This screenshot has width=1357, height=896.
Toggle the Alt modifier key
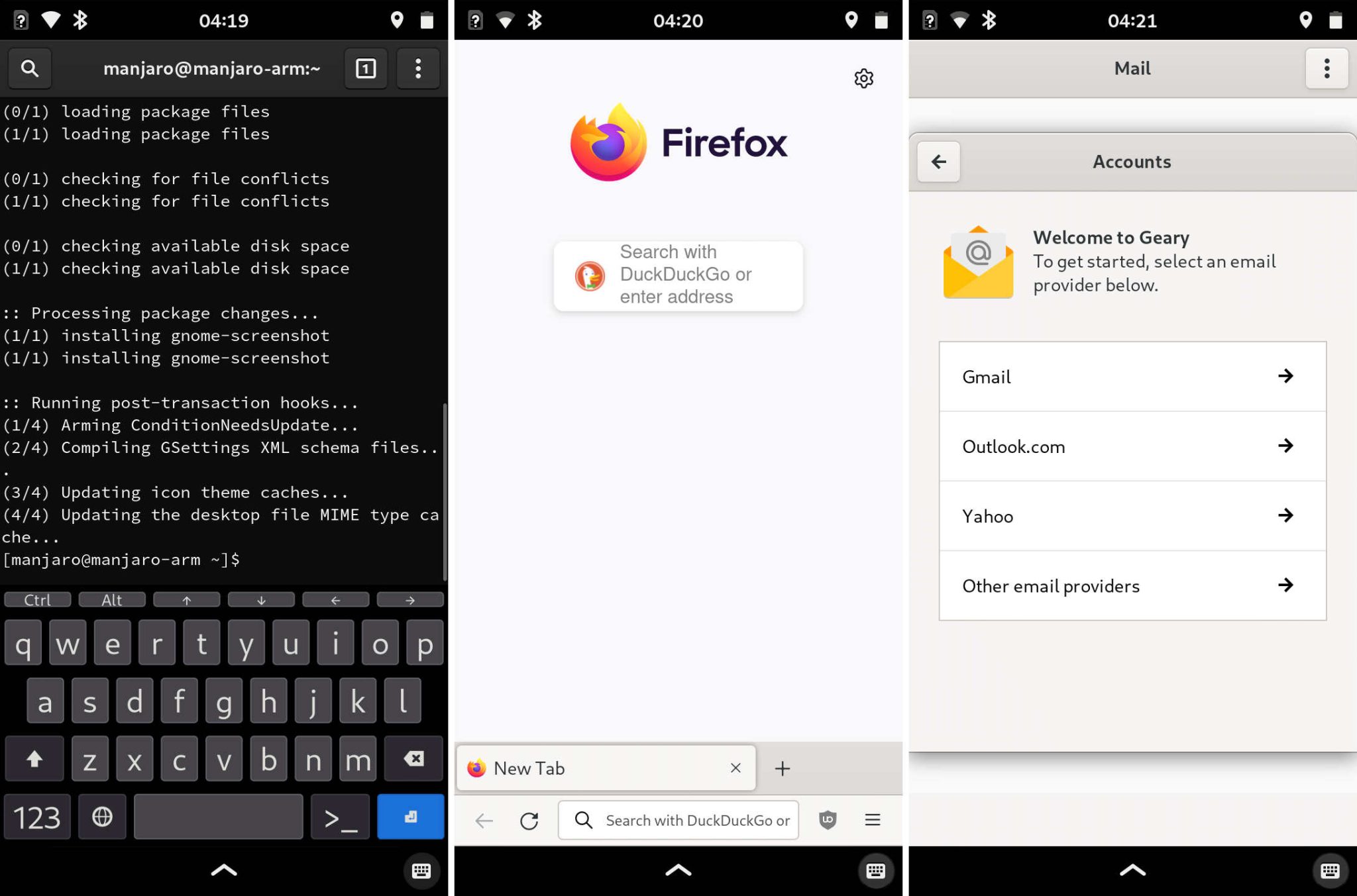click(x=111, y=599)
